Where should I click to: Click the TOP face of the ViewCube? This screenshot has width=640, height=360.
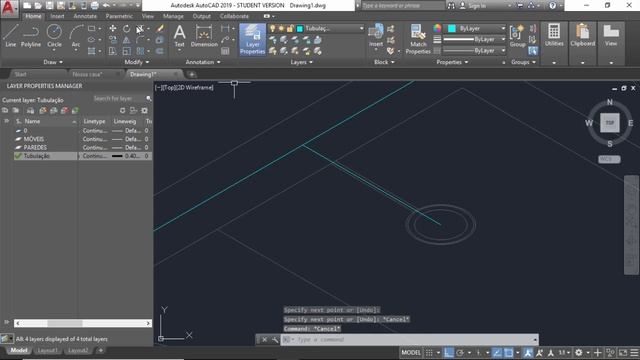click(609, 123)
